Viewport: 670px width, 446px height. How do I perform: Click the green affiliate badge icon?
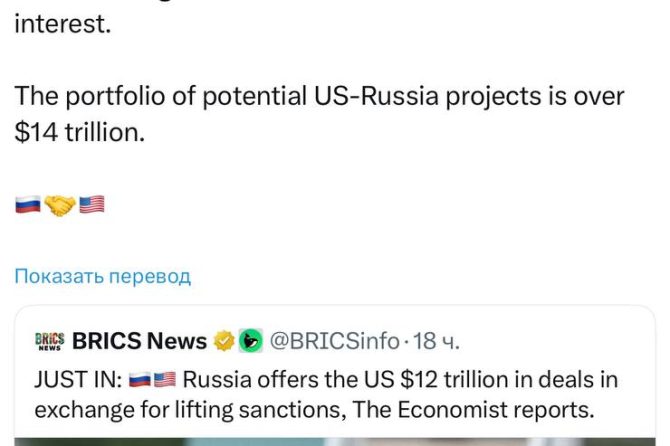tap(251, 341)
